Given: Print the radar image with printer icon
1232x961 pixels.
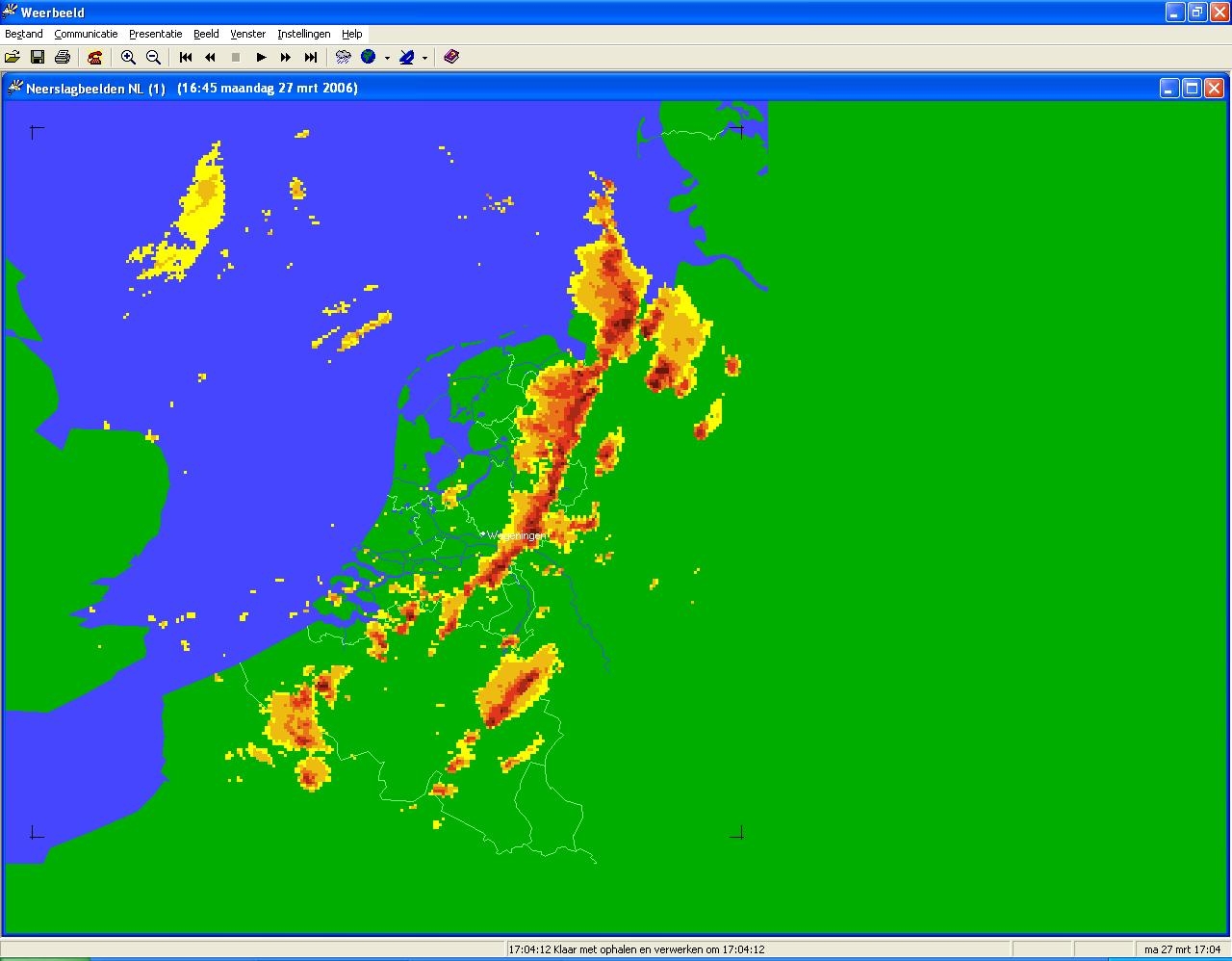Looking at the screenshot, I should coord(63,57).
